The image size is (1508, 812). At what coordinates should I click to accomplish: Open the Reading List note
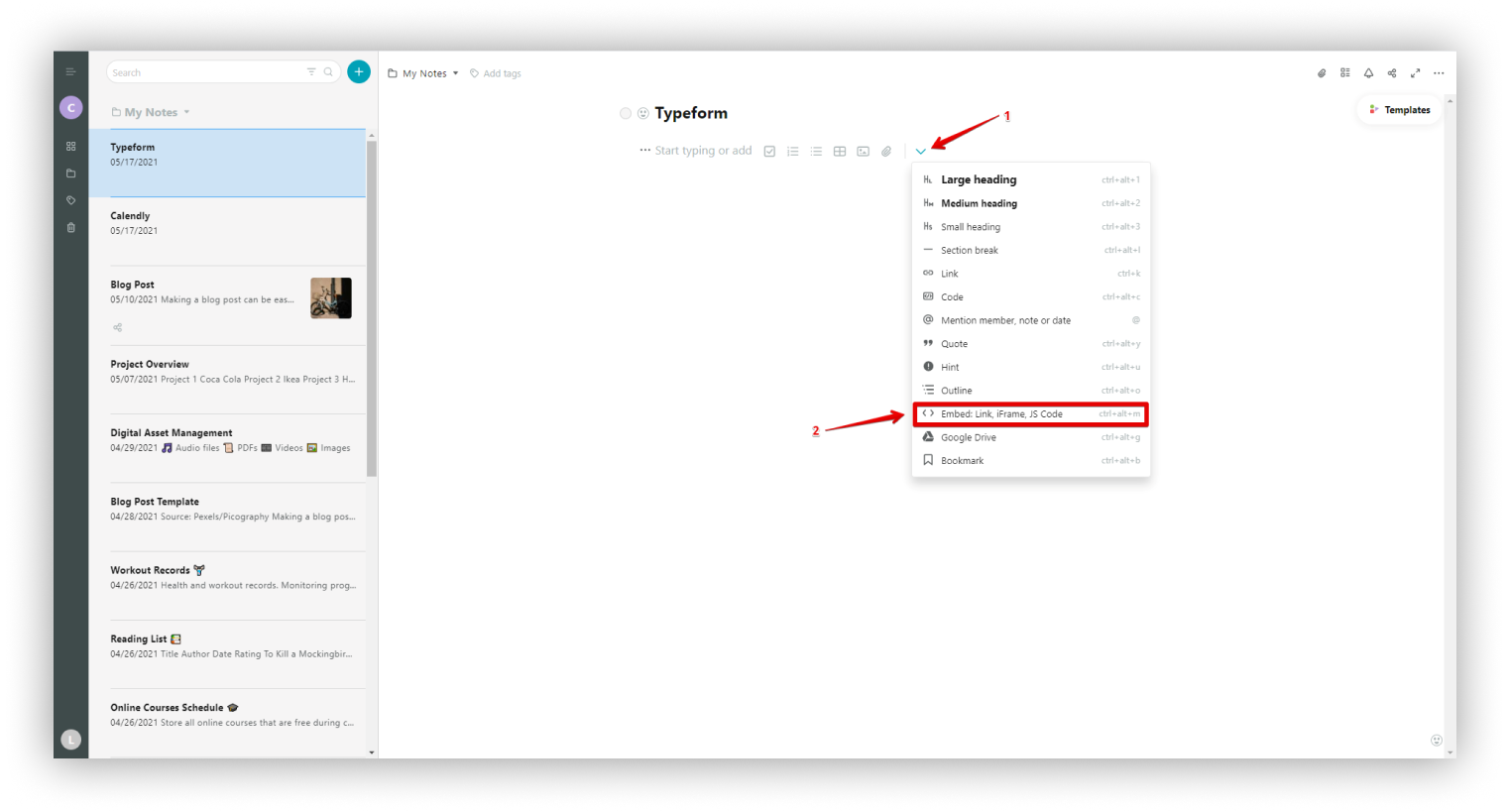tap(227, 654)
